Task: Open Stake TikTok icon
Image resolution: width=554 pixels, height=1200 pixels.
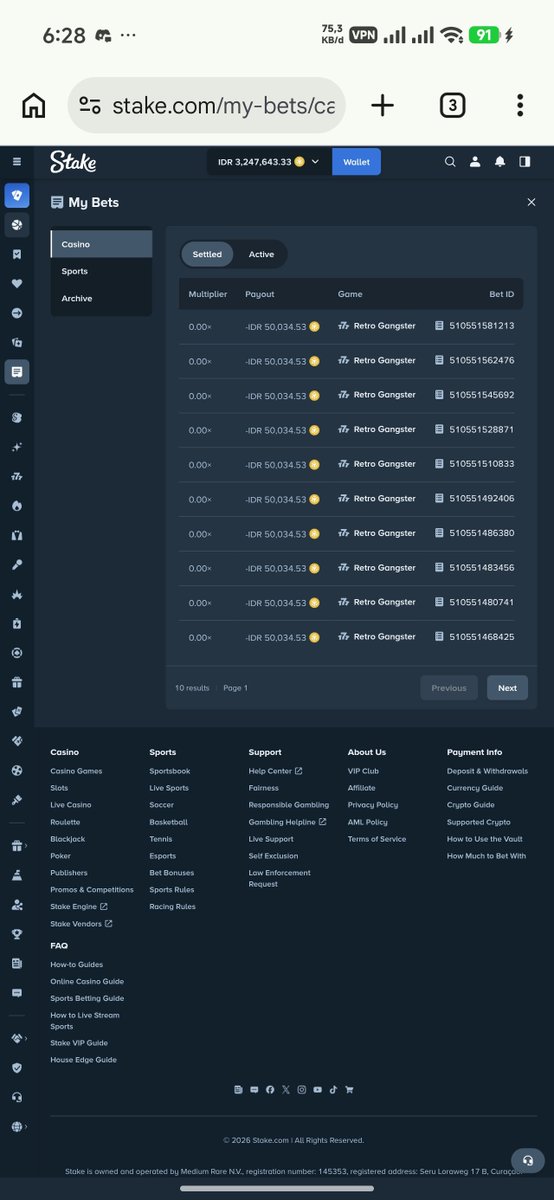Action: pos(333,1089)
